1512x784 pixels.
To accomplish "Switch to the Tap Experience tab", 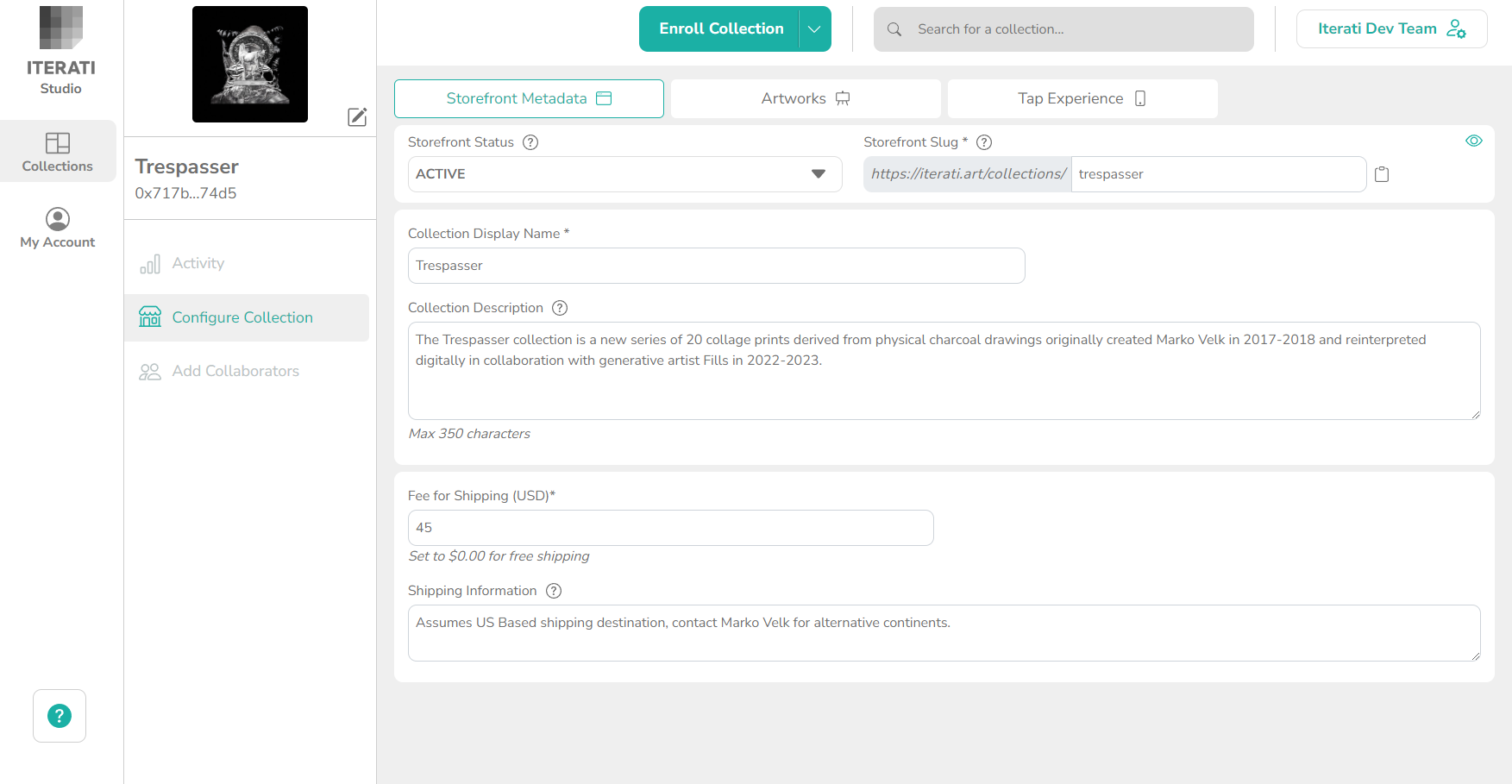I will point(1082,99).
